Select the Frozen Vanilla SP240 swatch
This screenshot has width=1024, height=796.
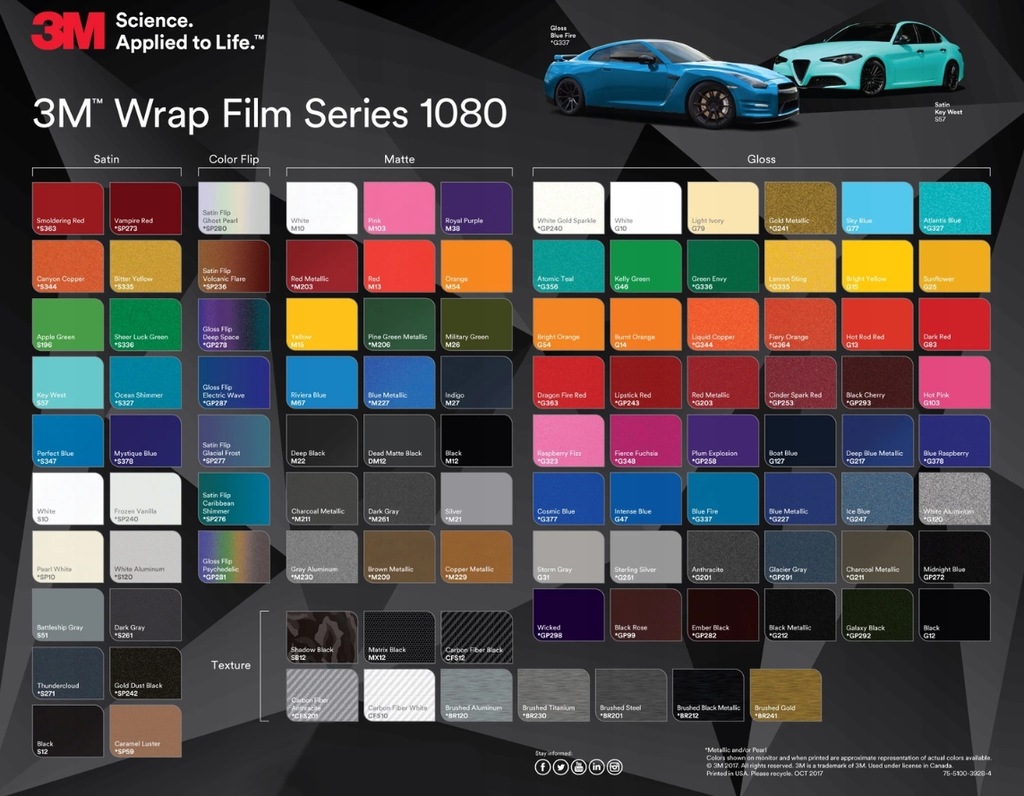pos(146,499)
